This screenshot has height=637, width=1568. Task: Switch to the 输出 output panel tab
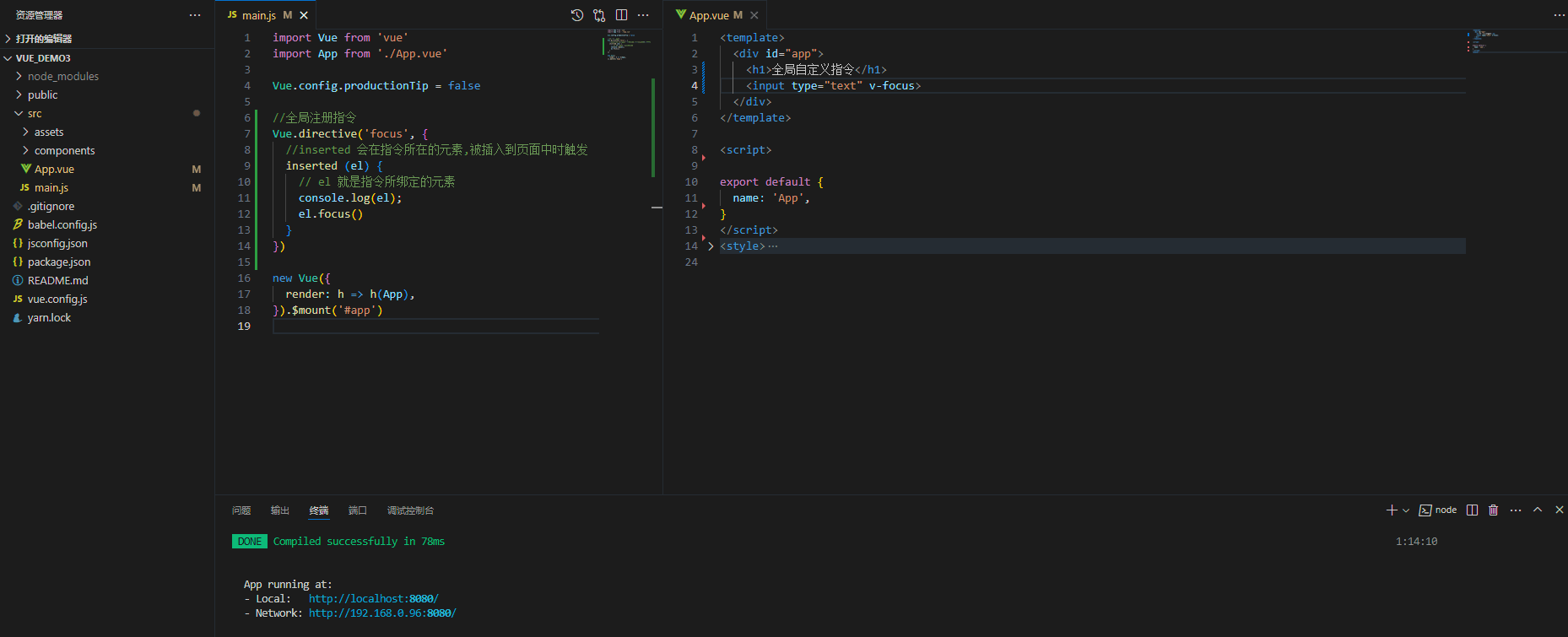(279, 510)
